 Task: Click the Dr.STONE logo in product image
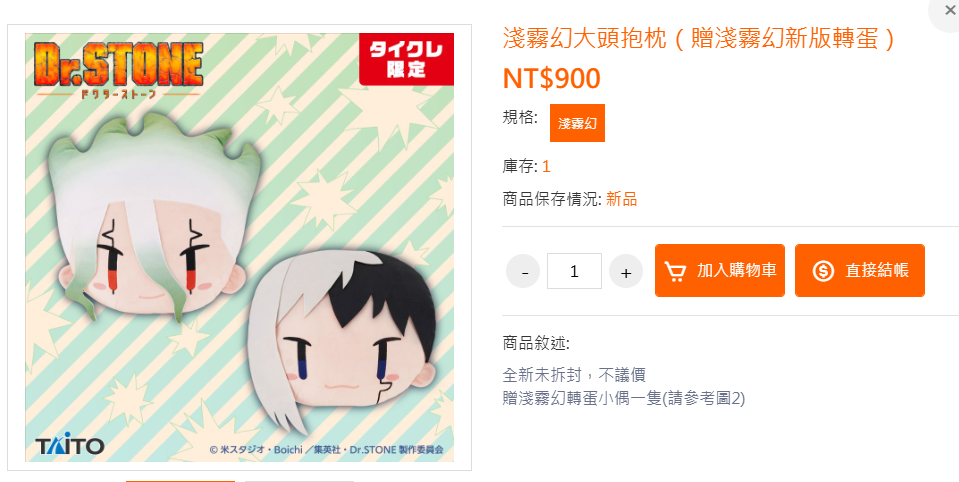pos(118,68)
